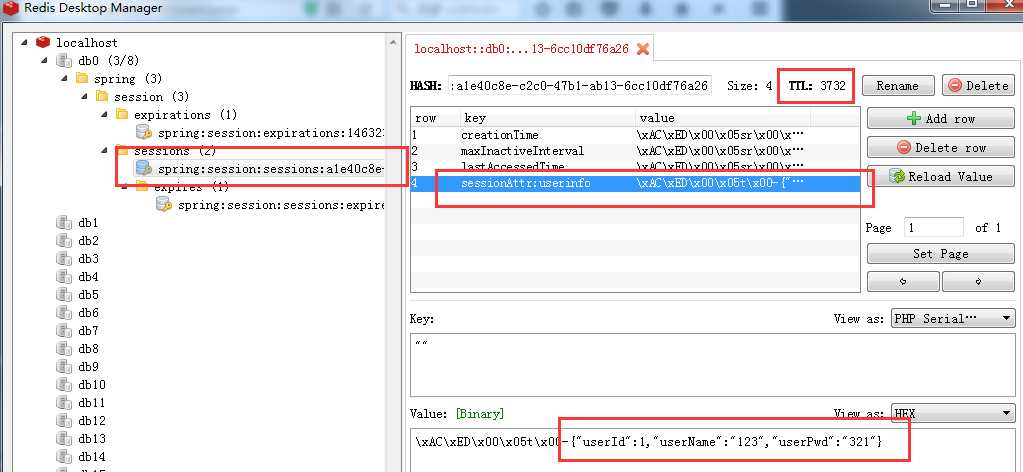This screenshot has width=1023, height=472.
Task: Click the db4 database icon
Action: coord(64,277)
